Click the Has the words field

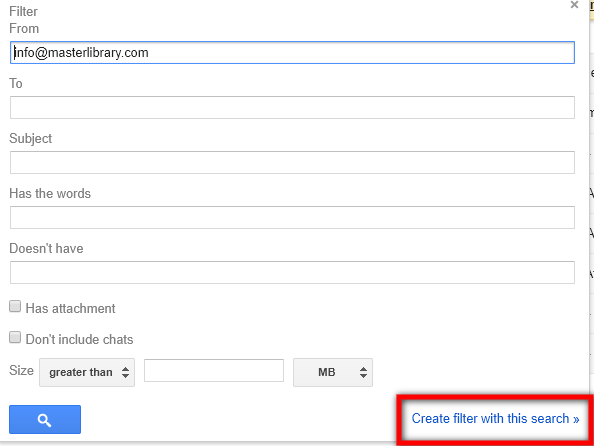click(x=292, y=217)
